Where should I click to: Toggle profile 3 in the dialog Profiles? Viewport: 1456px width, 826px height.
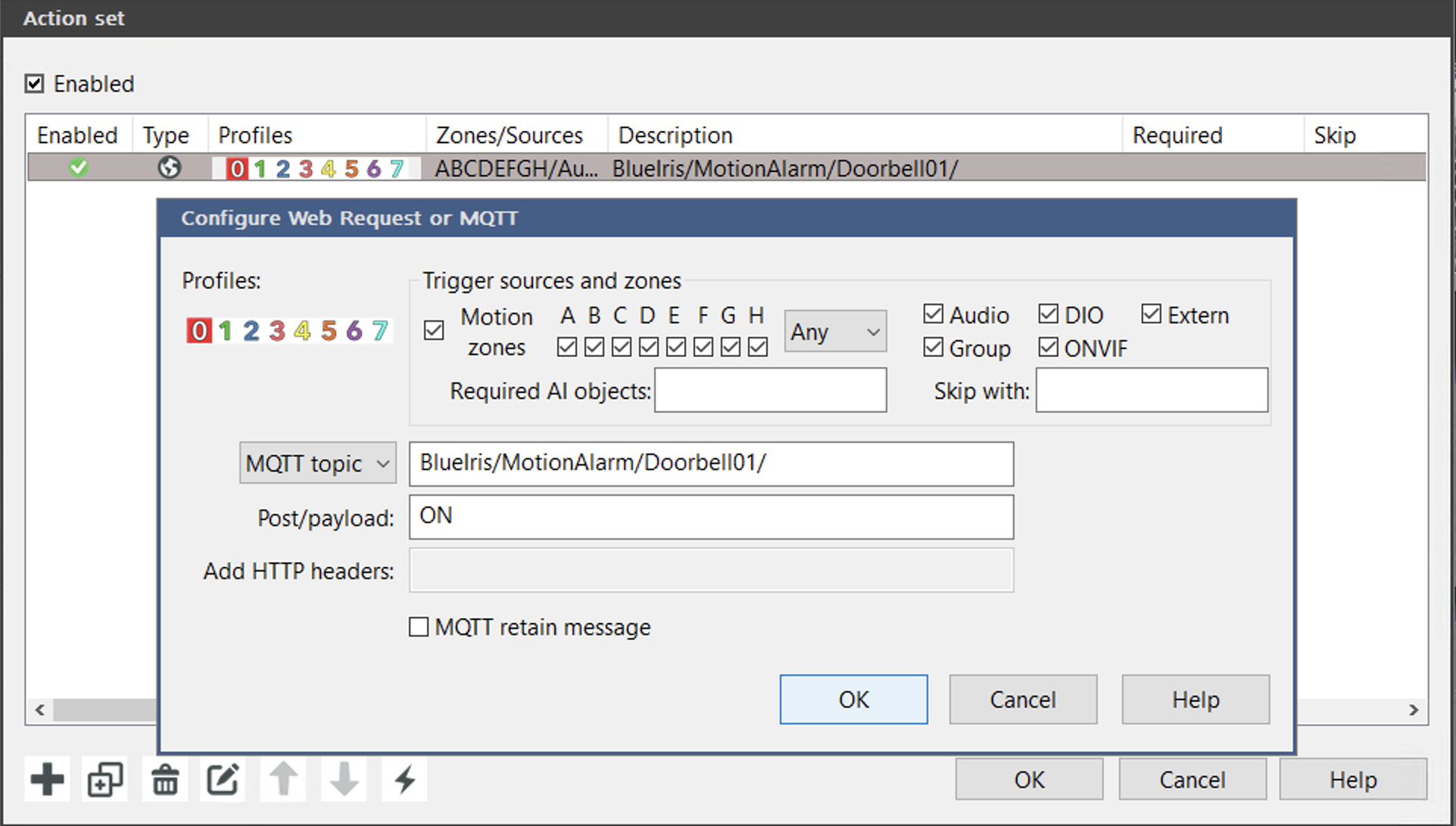tap(277, 331)
